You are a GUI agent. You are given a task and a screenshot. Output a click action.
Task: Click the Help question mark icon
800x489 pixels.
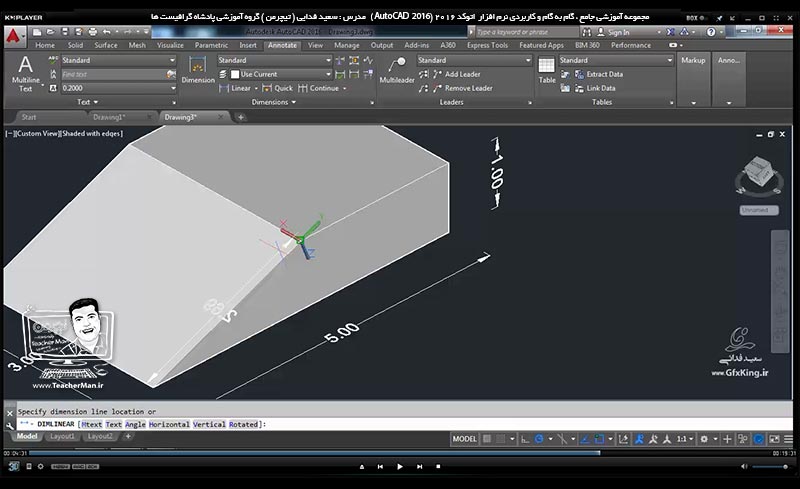[x=711, y=32]
